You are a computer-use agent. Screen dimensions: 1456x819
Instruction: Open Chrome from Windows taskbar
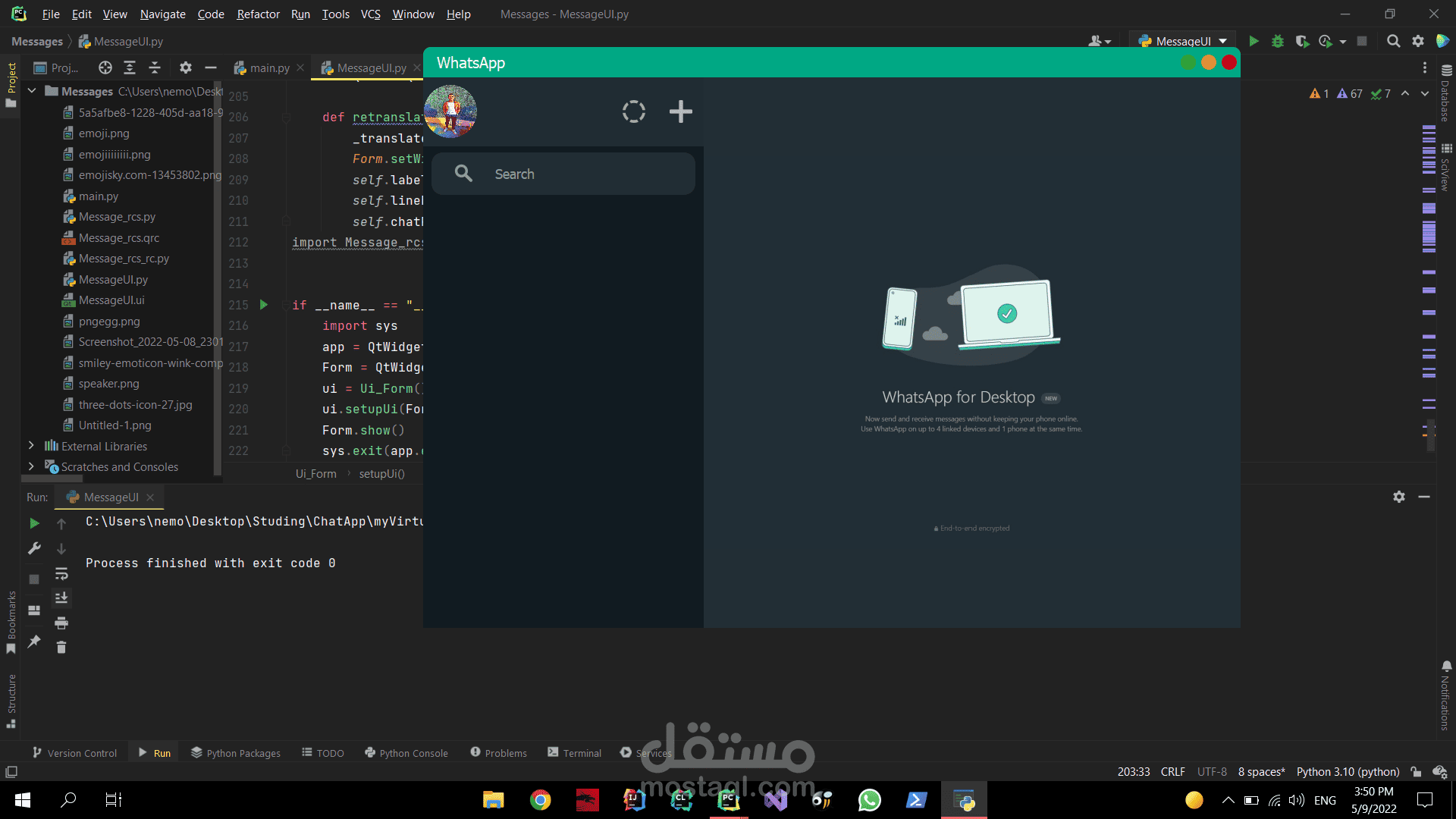pyautogui.click(x=541, y=799)
